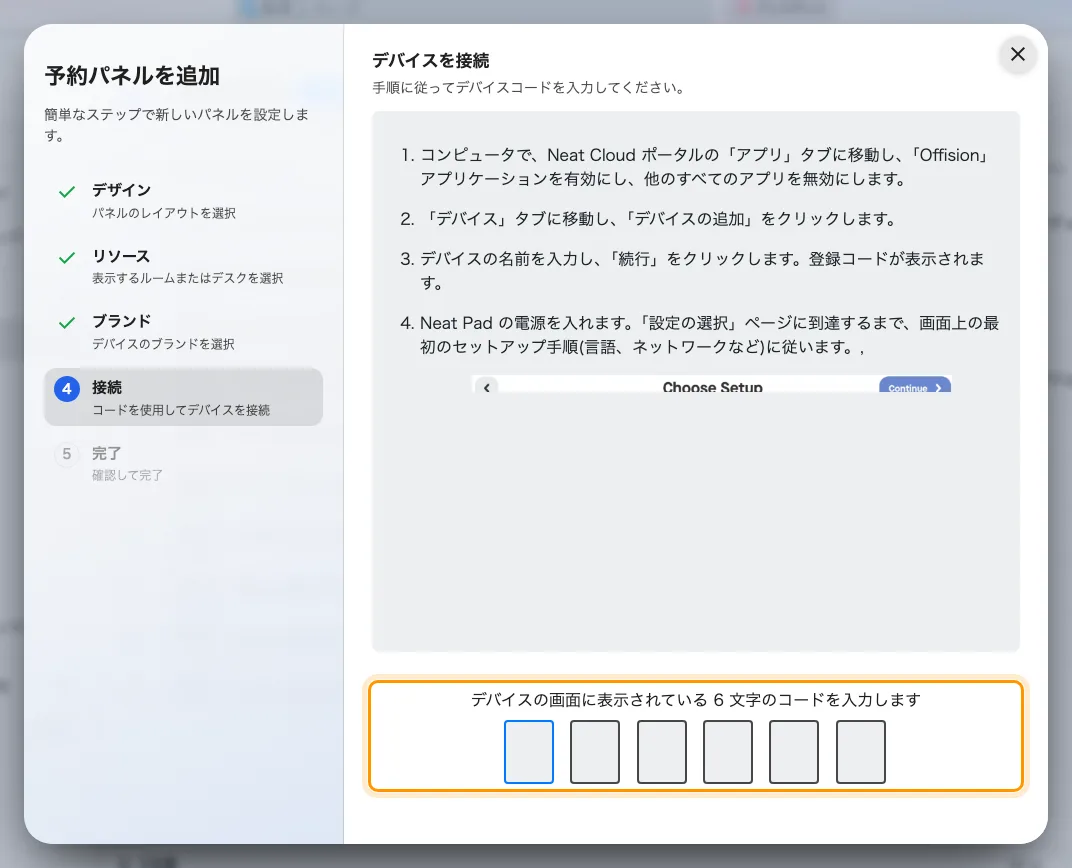Click the green checkmark next to デザイン
1072x868 pixels.
pyautogui.click(x=66, y=192)
